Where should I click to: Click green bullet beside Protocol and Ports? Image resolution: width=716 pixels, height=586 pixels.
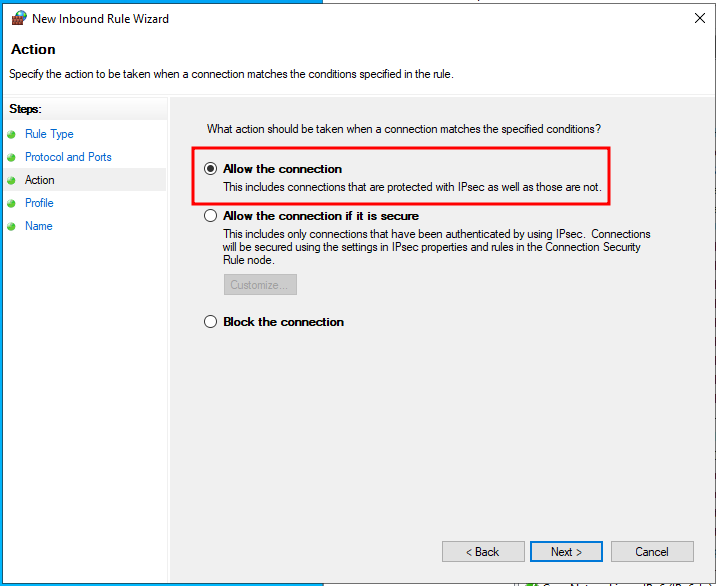click(11, 158)
